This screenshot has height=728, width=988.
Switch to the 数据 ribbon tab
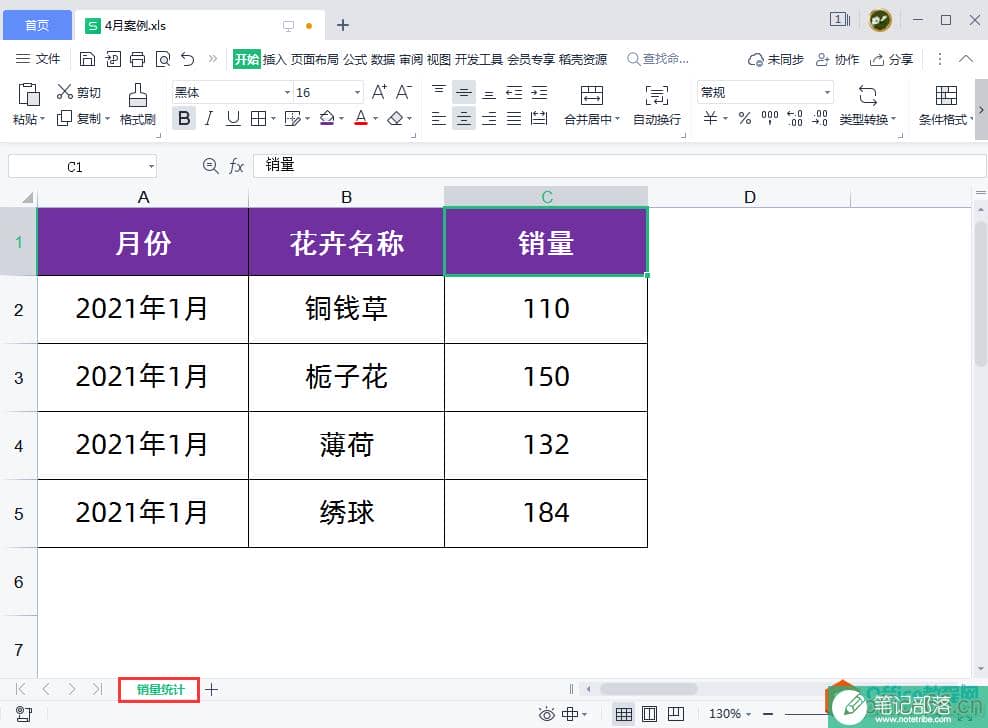[x=382, y=59]
